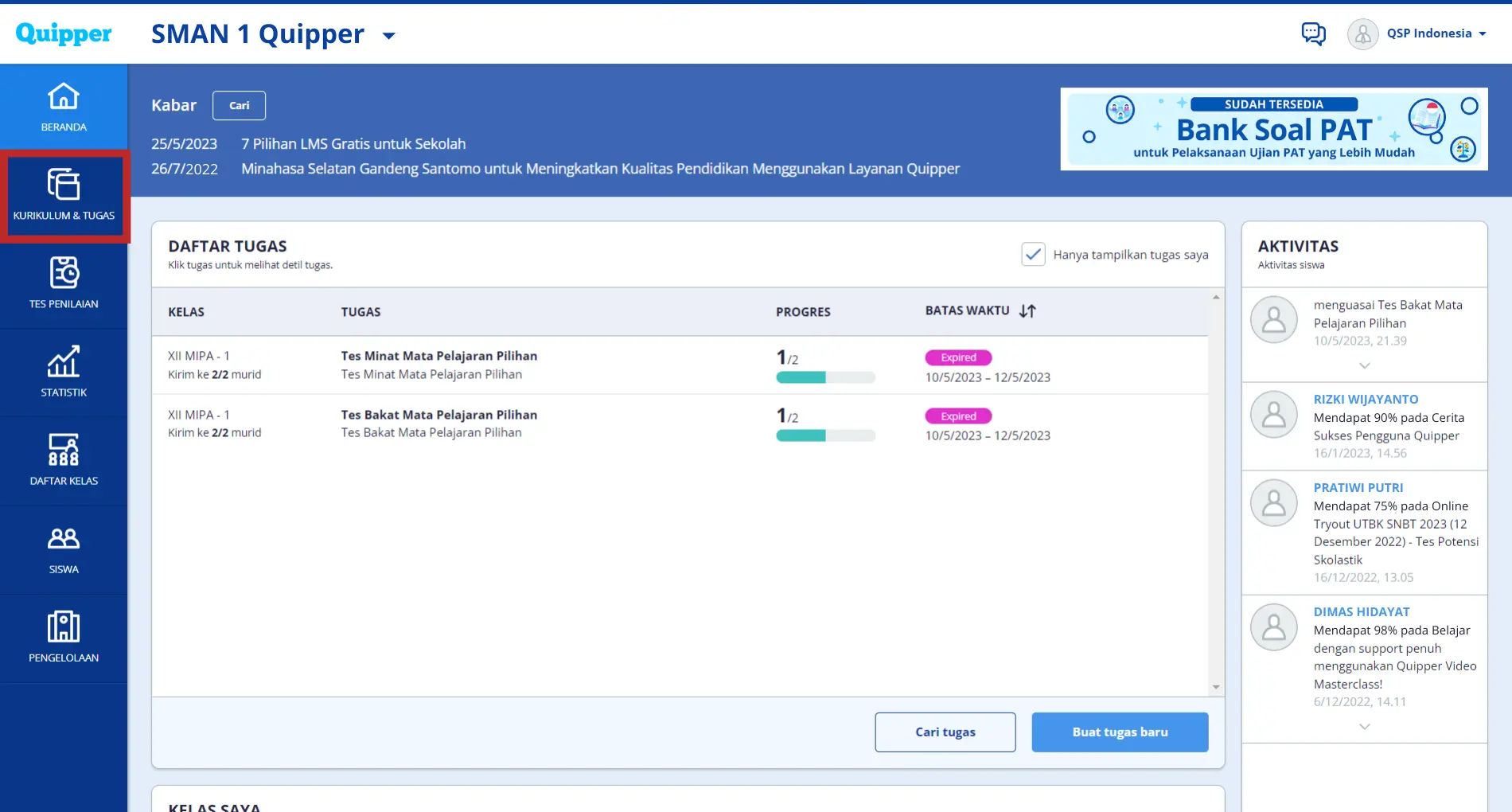Open Tes Minat Mata Pelajaran Pilihan task
Screen dimensions: 1512x812
[x=438, y=356]
